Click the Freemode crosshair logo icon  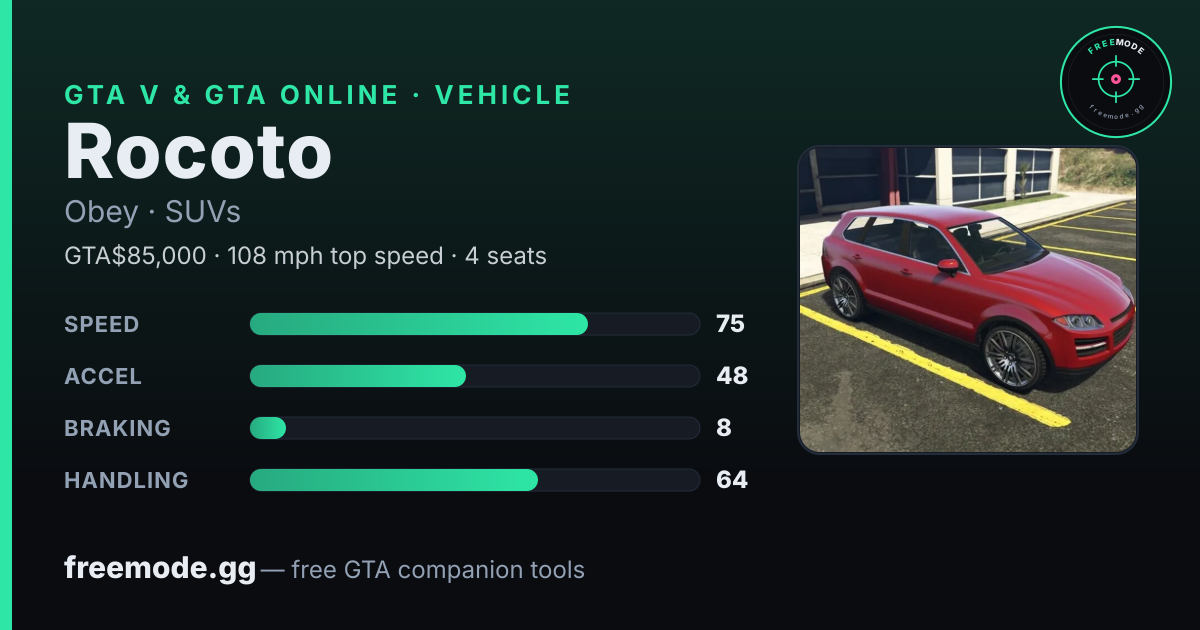click(1115, 82)
